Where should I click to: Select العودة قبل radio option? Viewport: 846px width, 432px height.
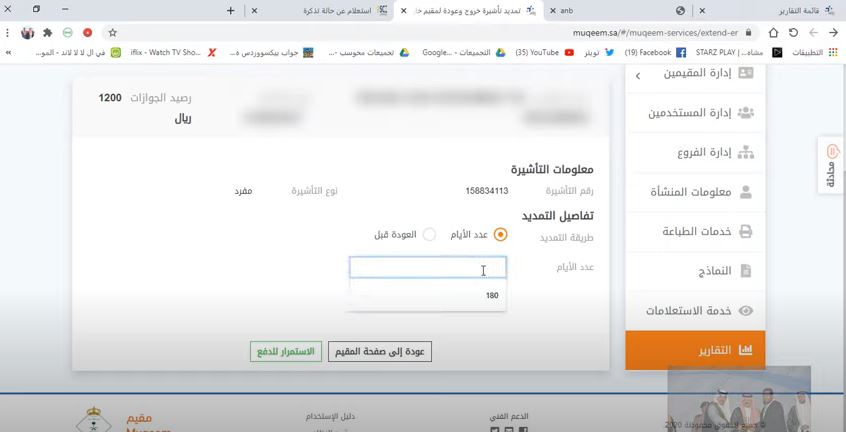(x=429, y=235)
